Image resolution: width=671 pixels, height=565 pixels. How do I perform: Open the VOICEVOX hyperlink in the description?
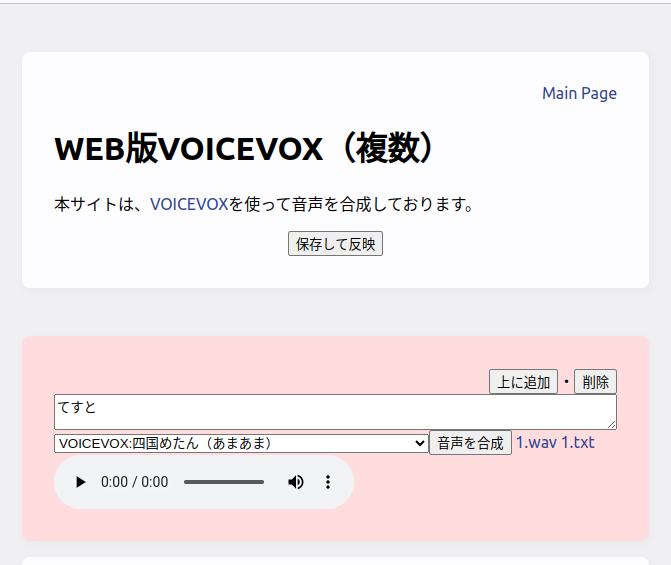(x=189, y=204)
